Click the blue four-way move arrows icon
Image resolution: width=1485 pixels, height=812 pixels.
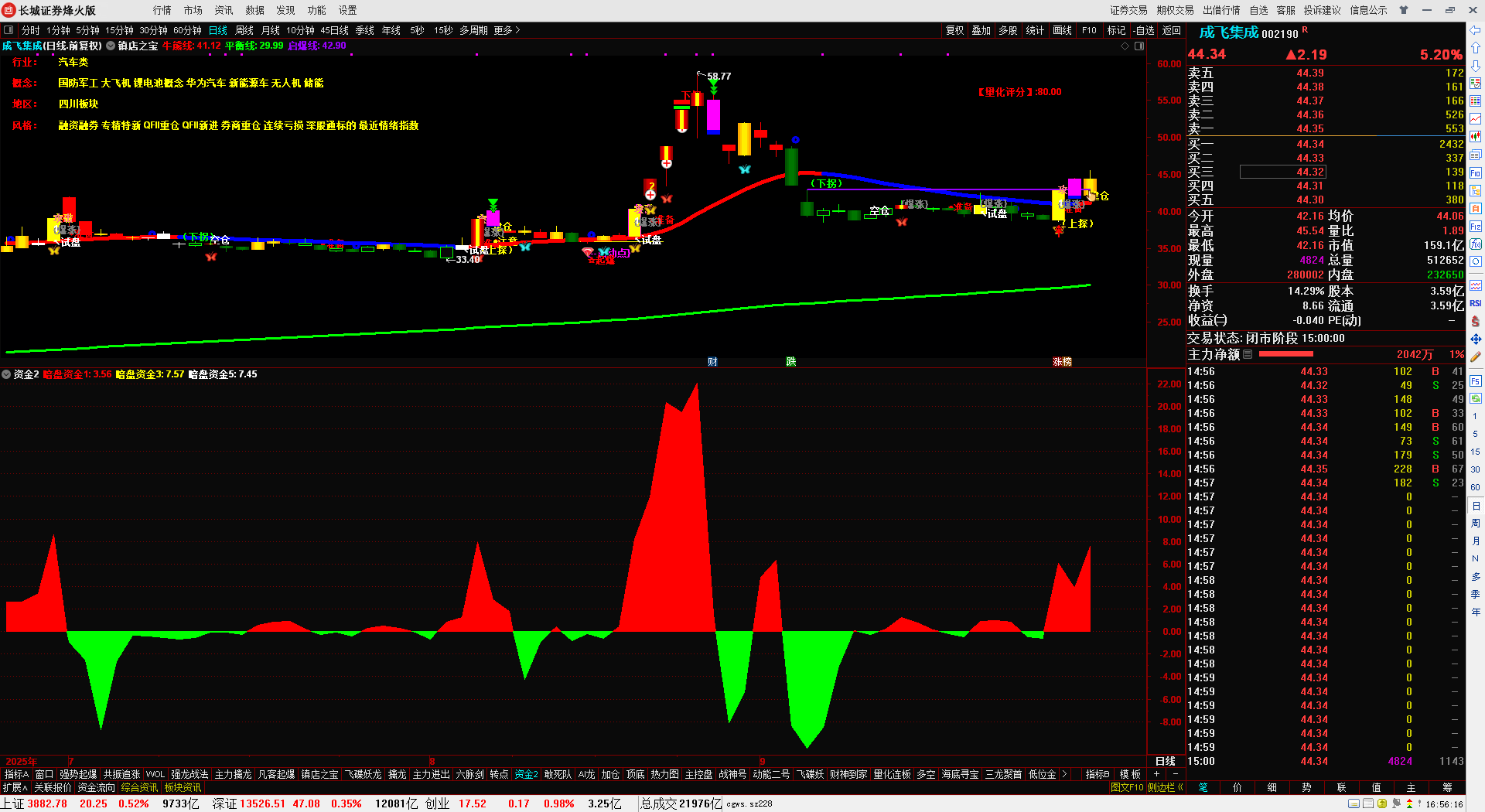point(1476,339)
